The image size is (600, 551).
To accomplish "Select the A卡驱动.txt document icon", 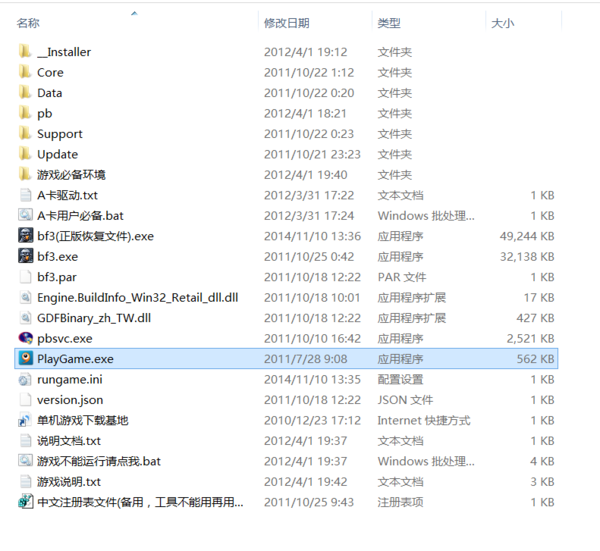I will [x=25, y=195].
